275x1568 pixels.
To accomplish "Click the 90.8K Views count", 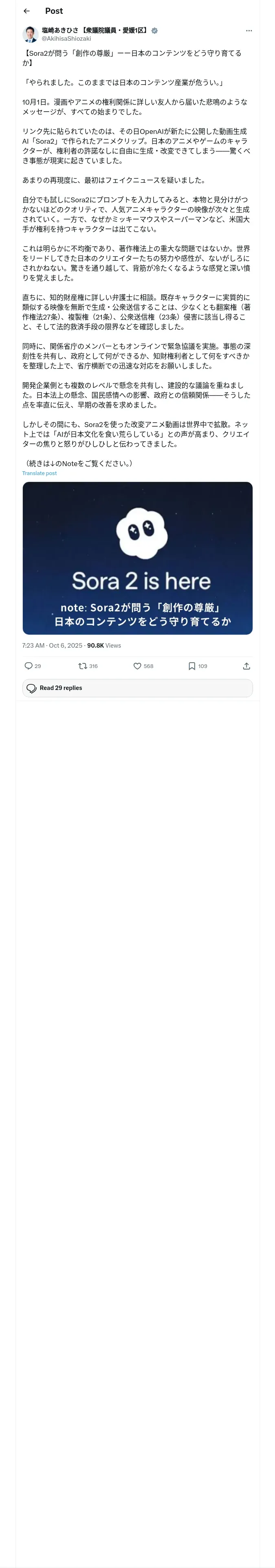I will (x=103, y=645).
